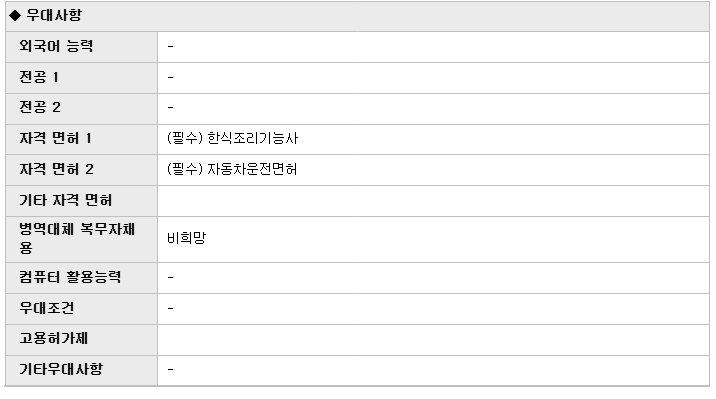Select the 외국어 능력 row label
Screen dimensions: 716x399
56,46
